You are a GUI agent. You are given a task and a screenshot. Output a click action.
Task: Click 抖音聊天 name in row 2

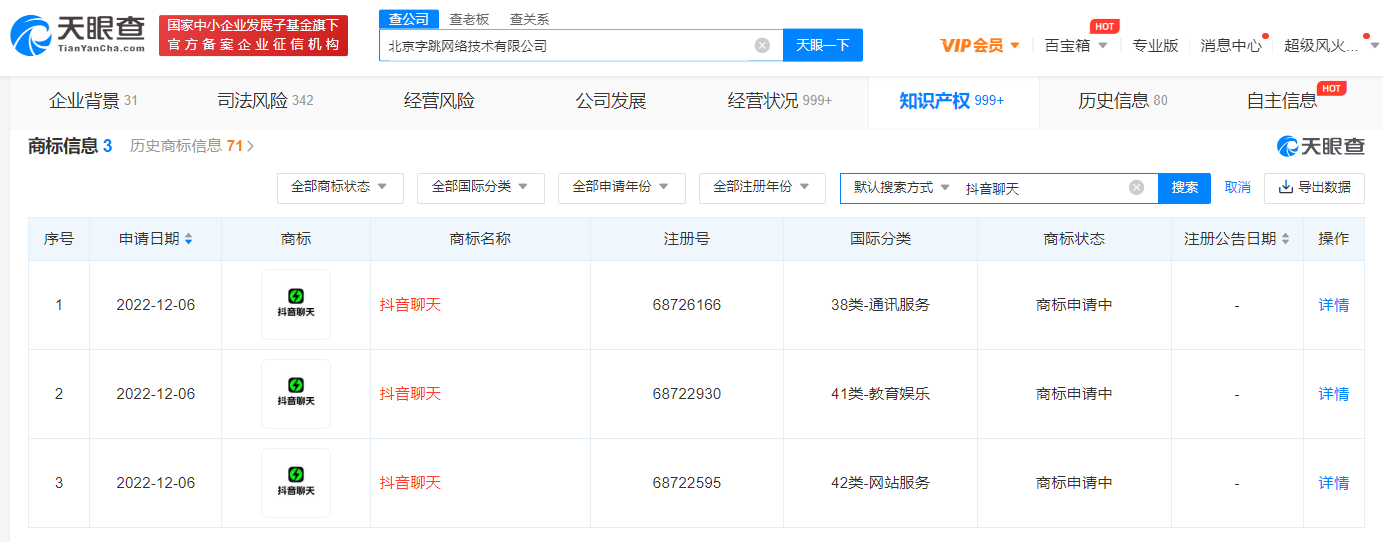[x=410, y=394]
